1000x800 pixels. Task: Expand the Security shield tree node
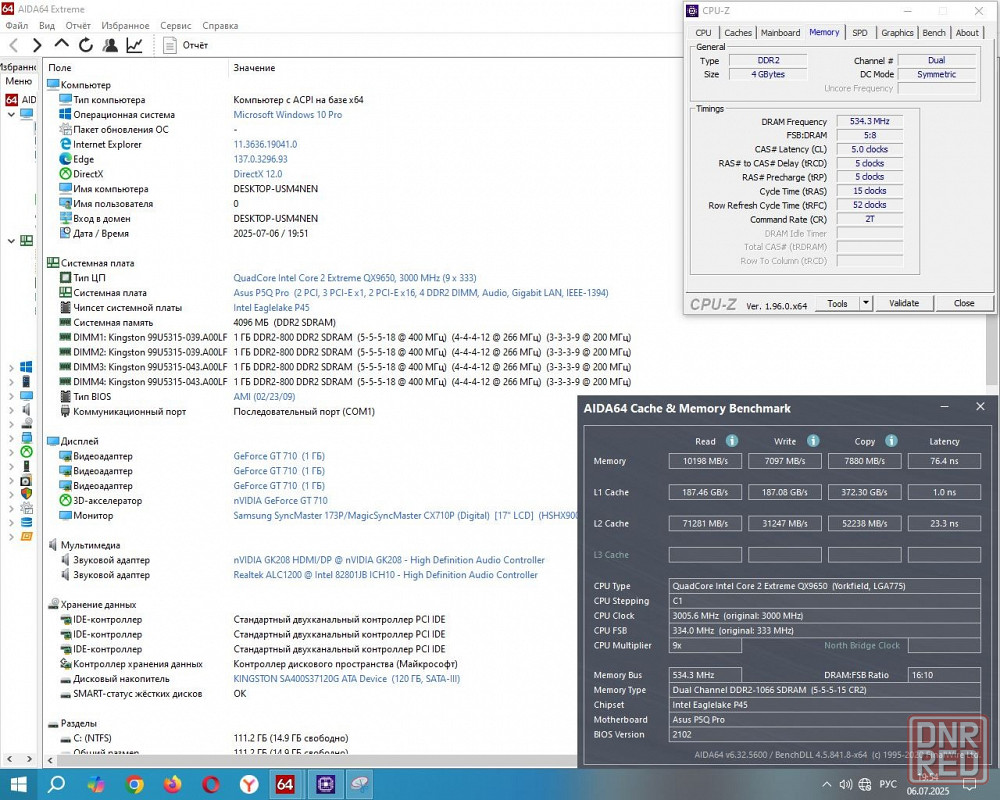pyautogui.click(x=11, y=494)
